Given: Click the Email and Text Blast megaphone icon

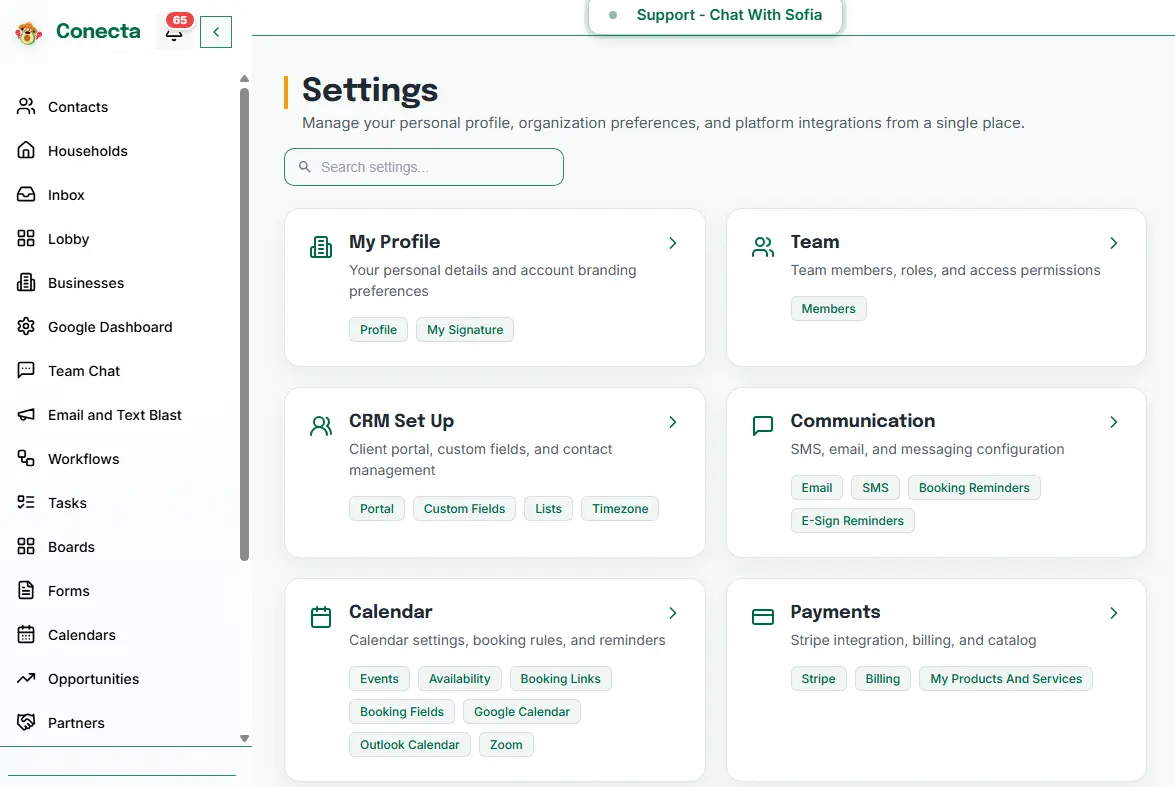Looking at the screenshot, I should point(26,415).
